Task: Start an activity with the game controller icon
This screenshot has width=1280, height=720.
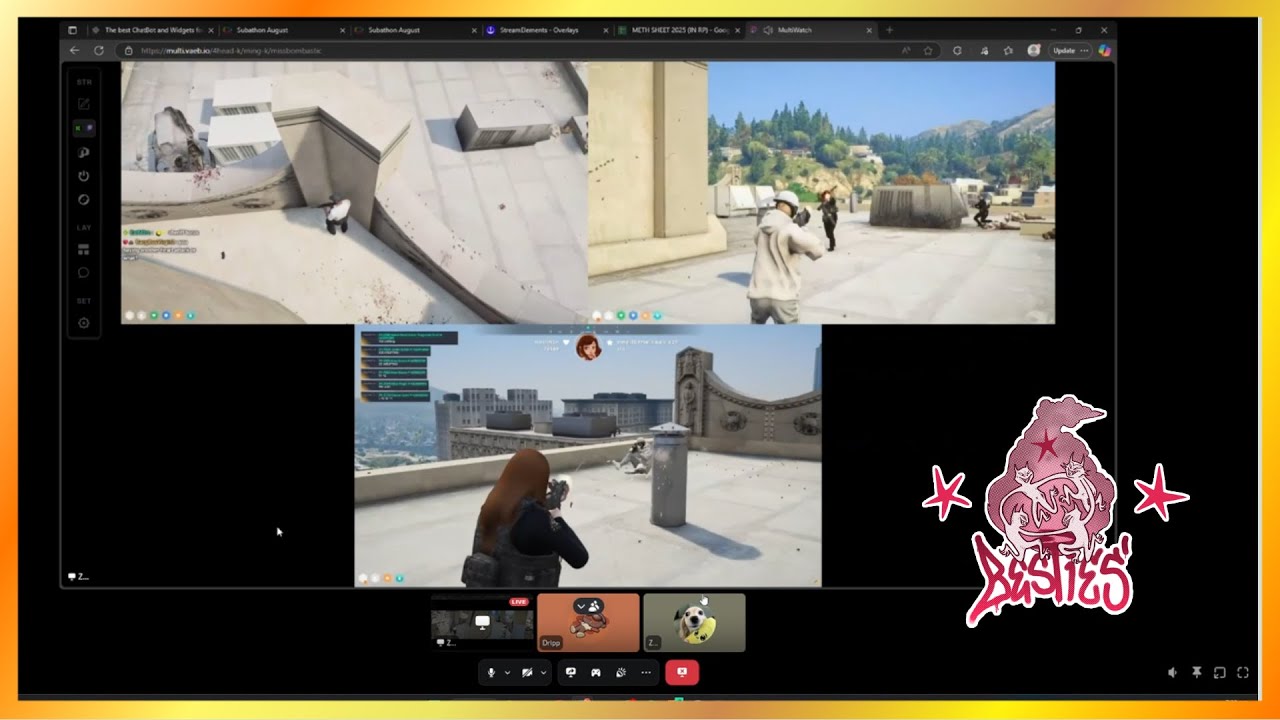Action: click(595, 673)
